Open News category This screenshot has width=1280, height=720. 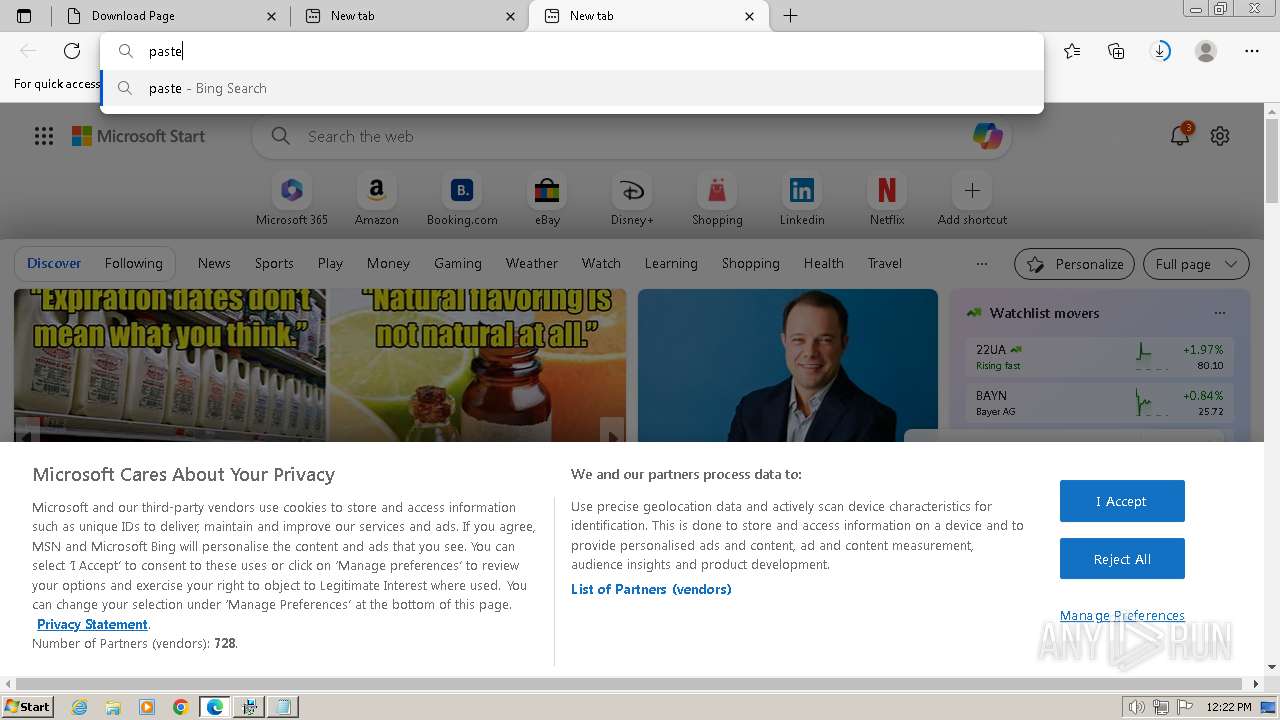214,264
